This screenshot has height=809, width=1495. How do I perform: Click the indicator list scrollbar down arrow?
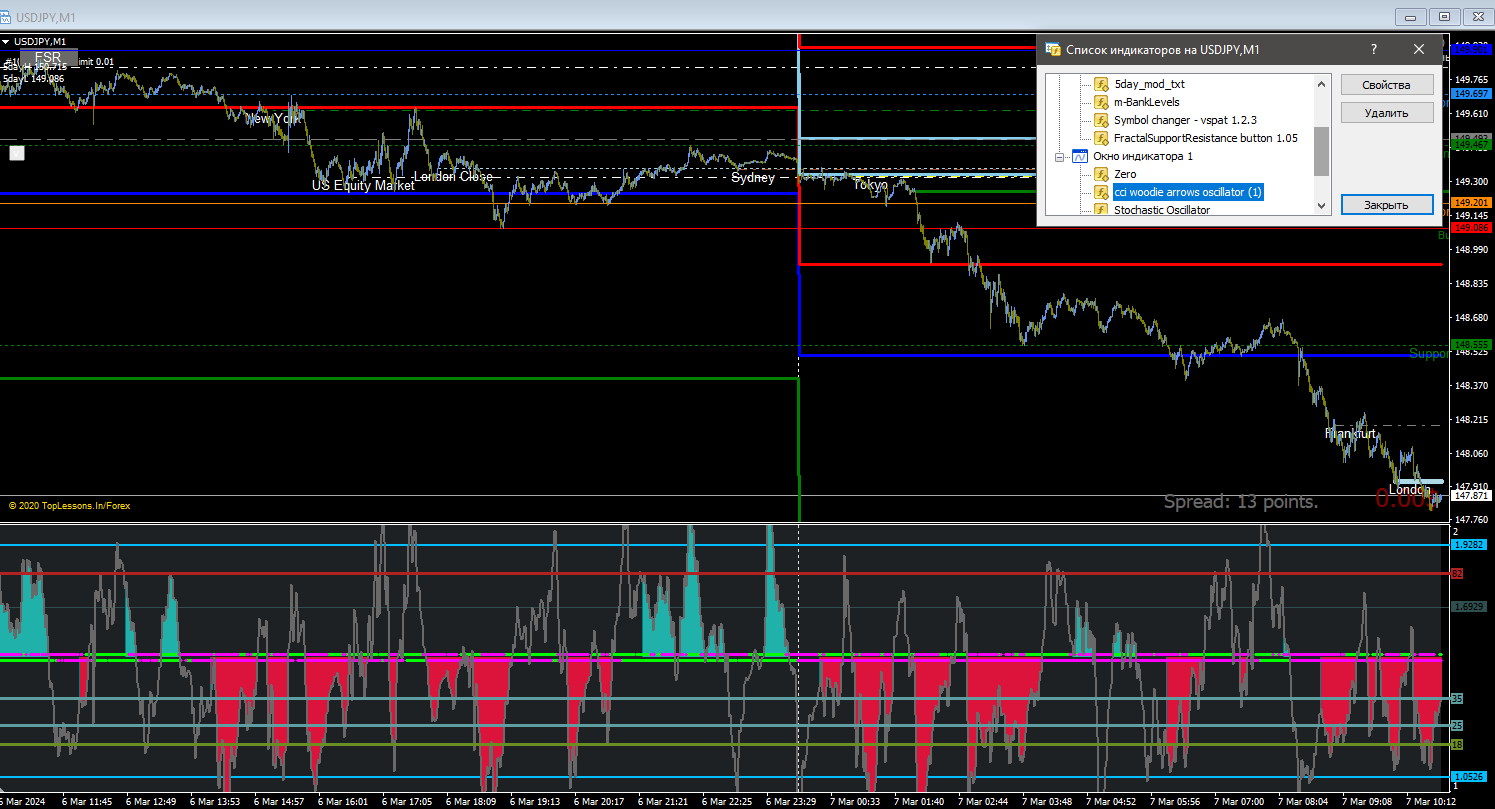(1321, 206)
